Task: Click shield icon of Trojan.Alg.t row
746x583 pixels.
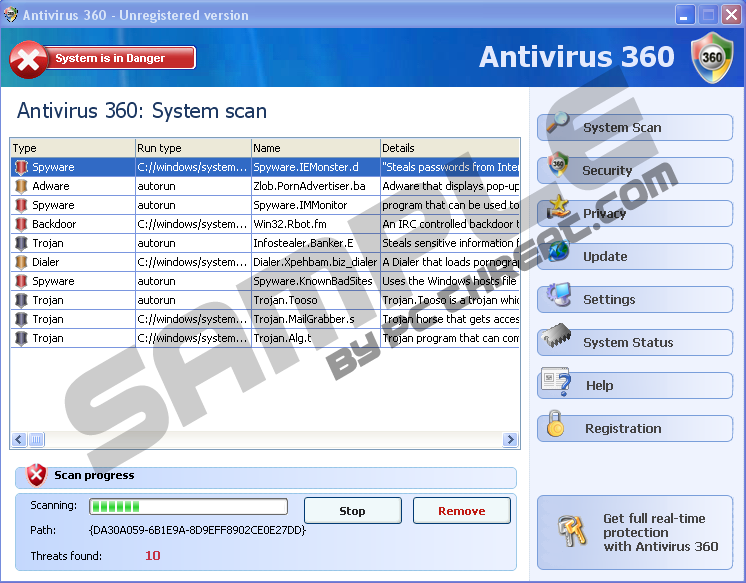Action: click(21, 338)
